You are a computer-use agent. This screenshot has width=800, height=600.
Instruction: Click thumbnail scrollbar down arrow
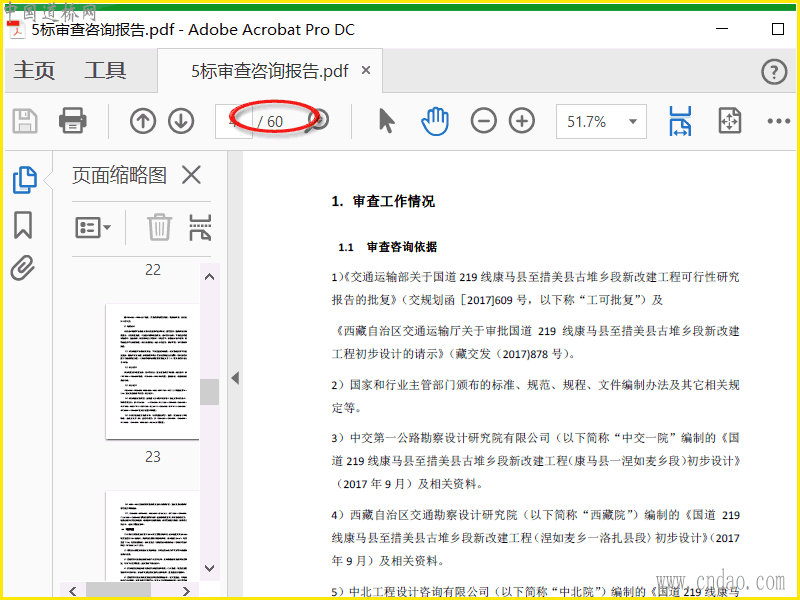(209, 568)
